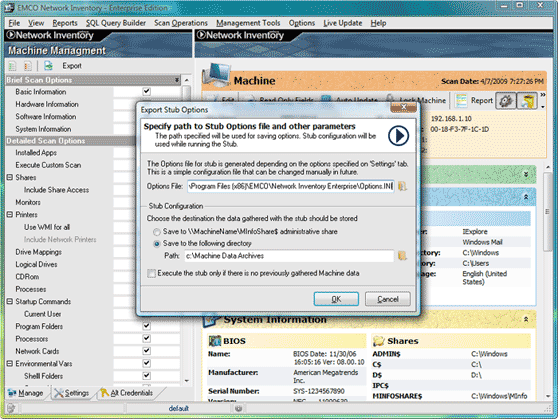
Task: Click scan options list scrollbar up arrow
Action: tap(186, 80)
